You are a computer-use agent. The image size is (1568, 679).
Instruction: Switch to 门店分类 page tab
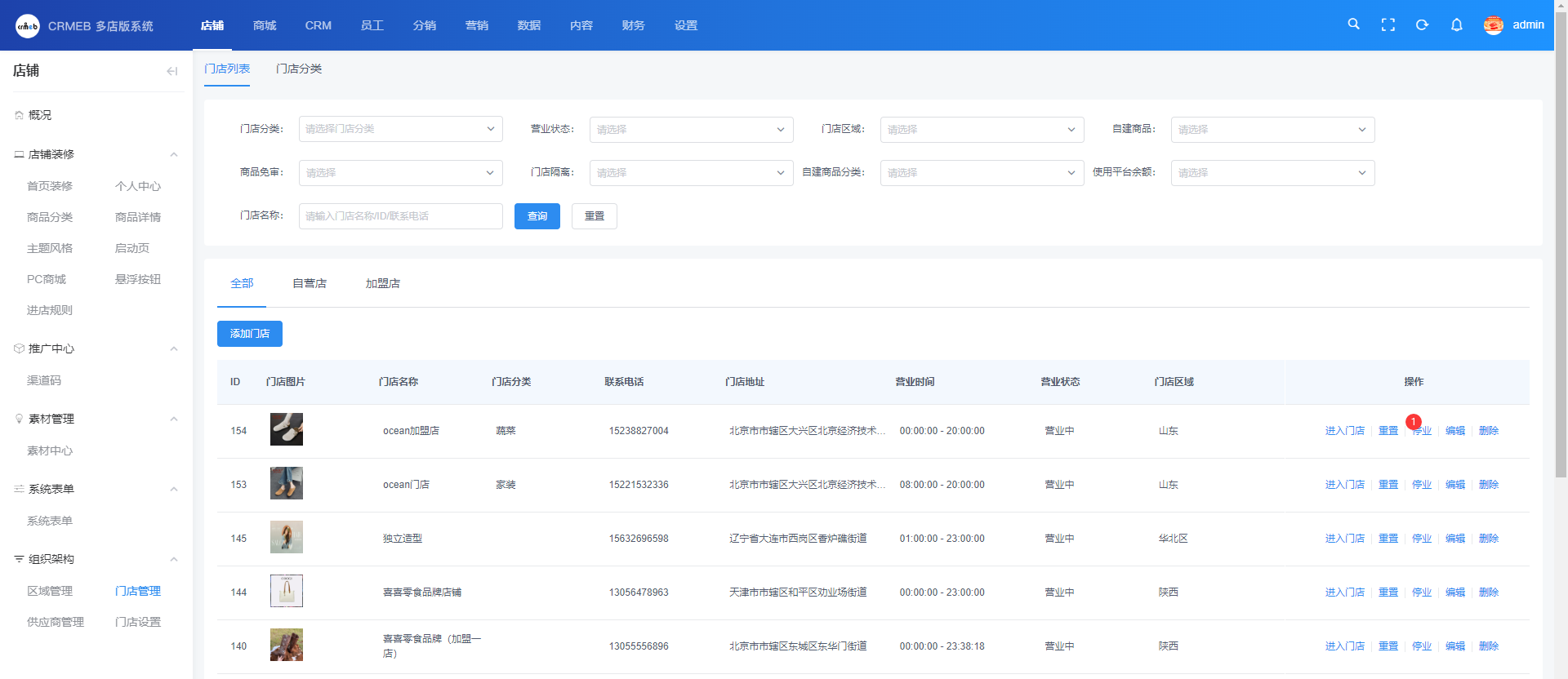point(299,69)
